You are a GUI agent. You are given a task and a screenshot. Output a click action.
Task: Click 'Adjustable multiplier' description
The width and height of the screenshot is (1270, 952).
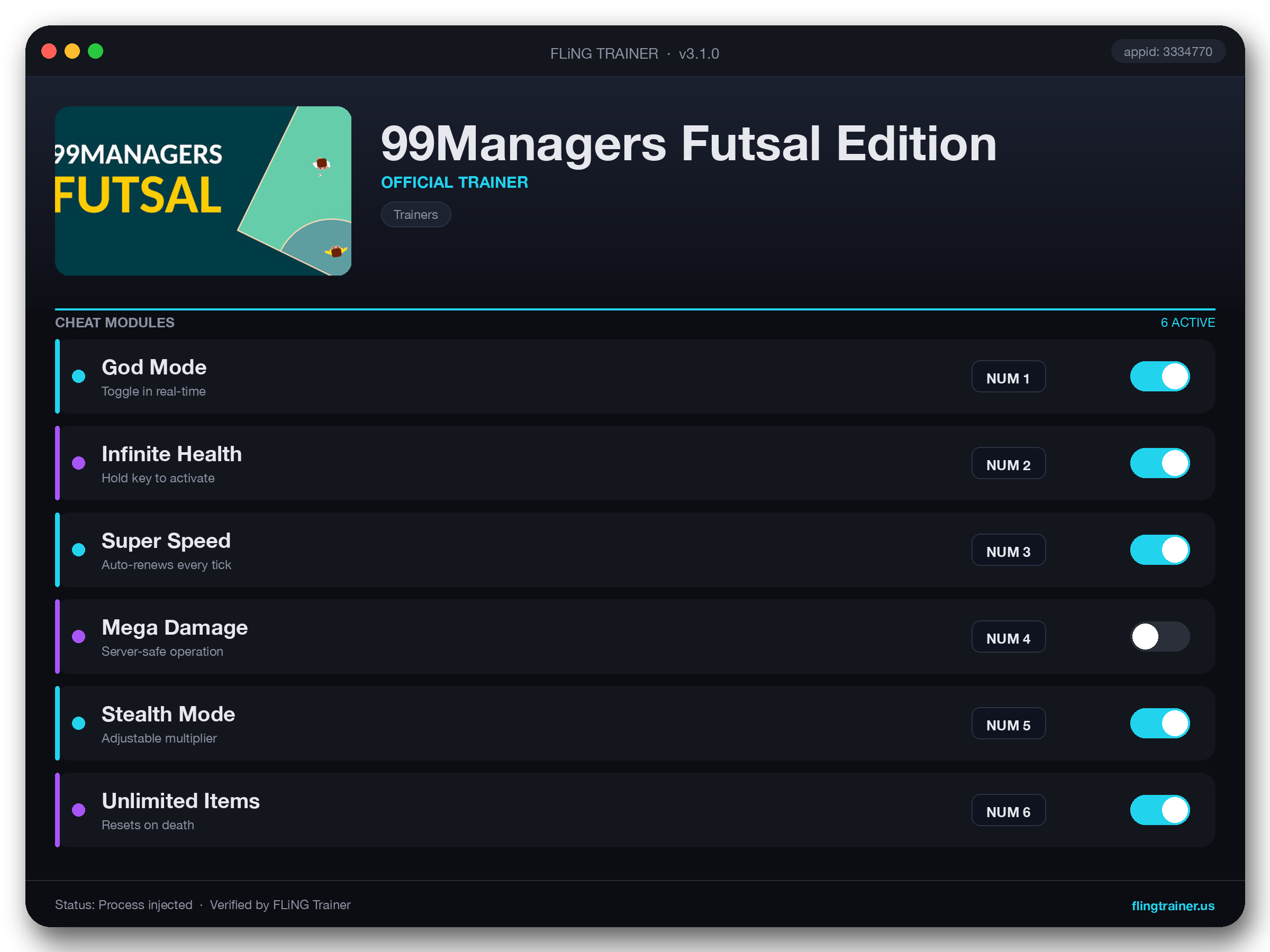pyautogui.click(x=159, y=738)
